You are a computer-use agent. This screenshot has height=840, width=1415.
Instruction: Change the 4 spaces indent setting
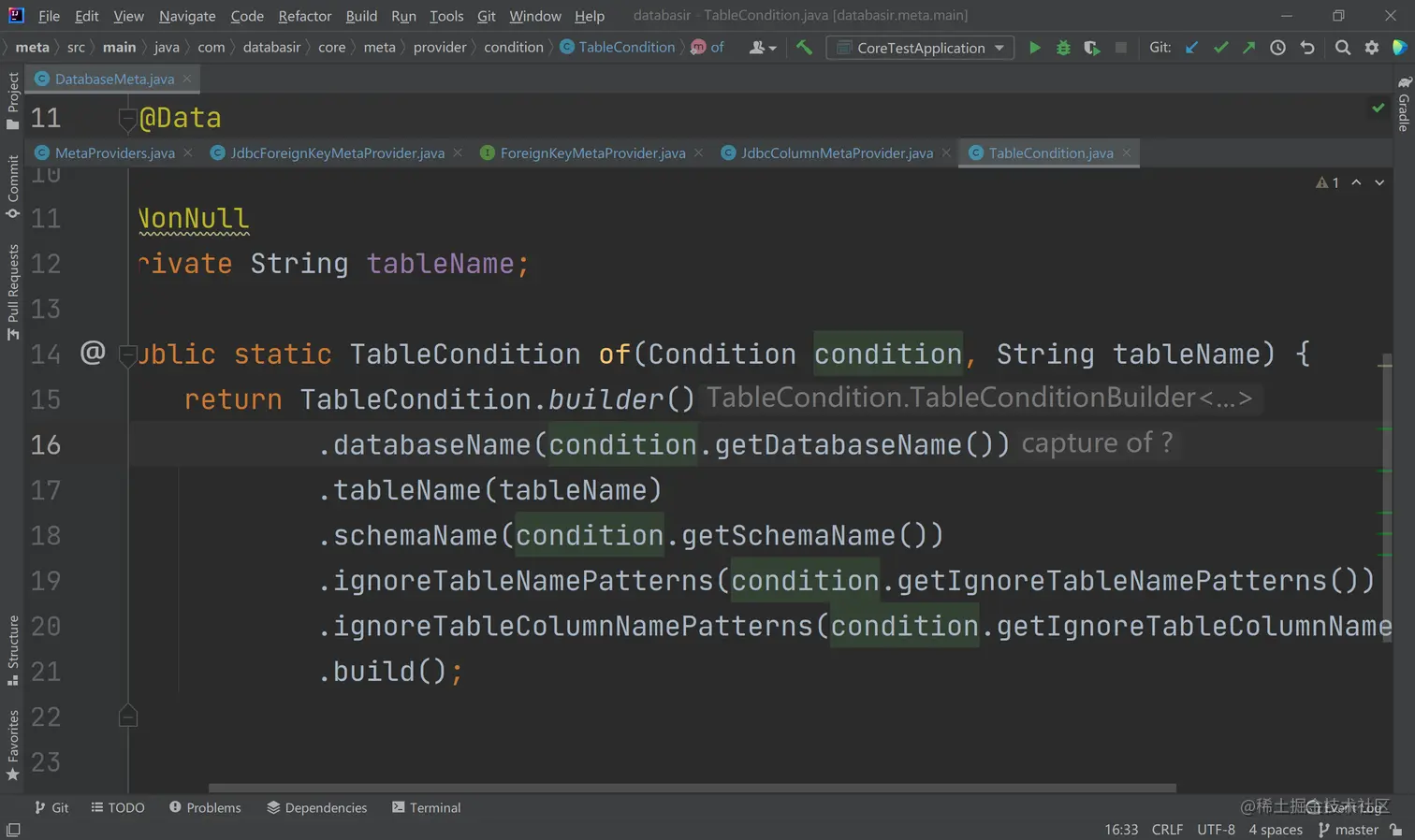pyautogui.click(x=1276, y=830)
